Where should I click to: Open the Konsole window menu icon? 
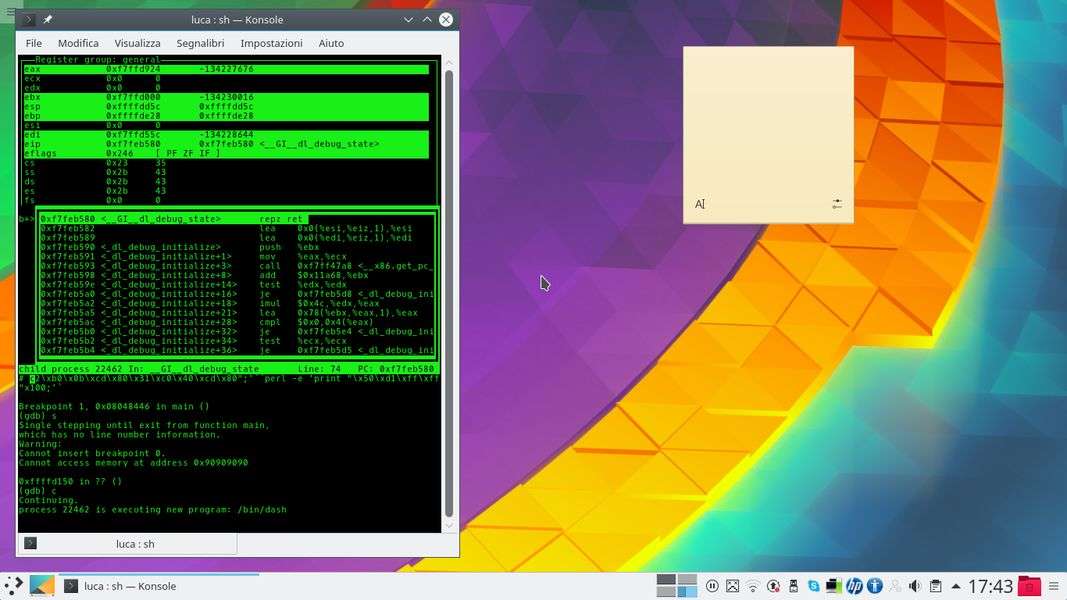(x=28, y=20)
